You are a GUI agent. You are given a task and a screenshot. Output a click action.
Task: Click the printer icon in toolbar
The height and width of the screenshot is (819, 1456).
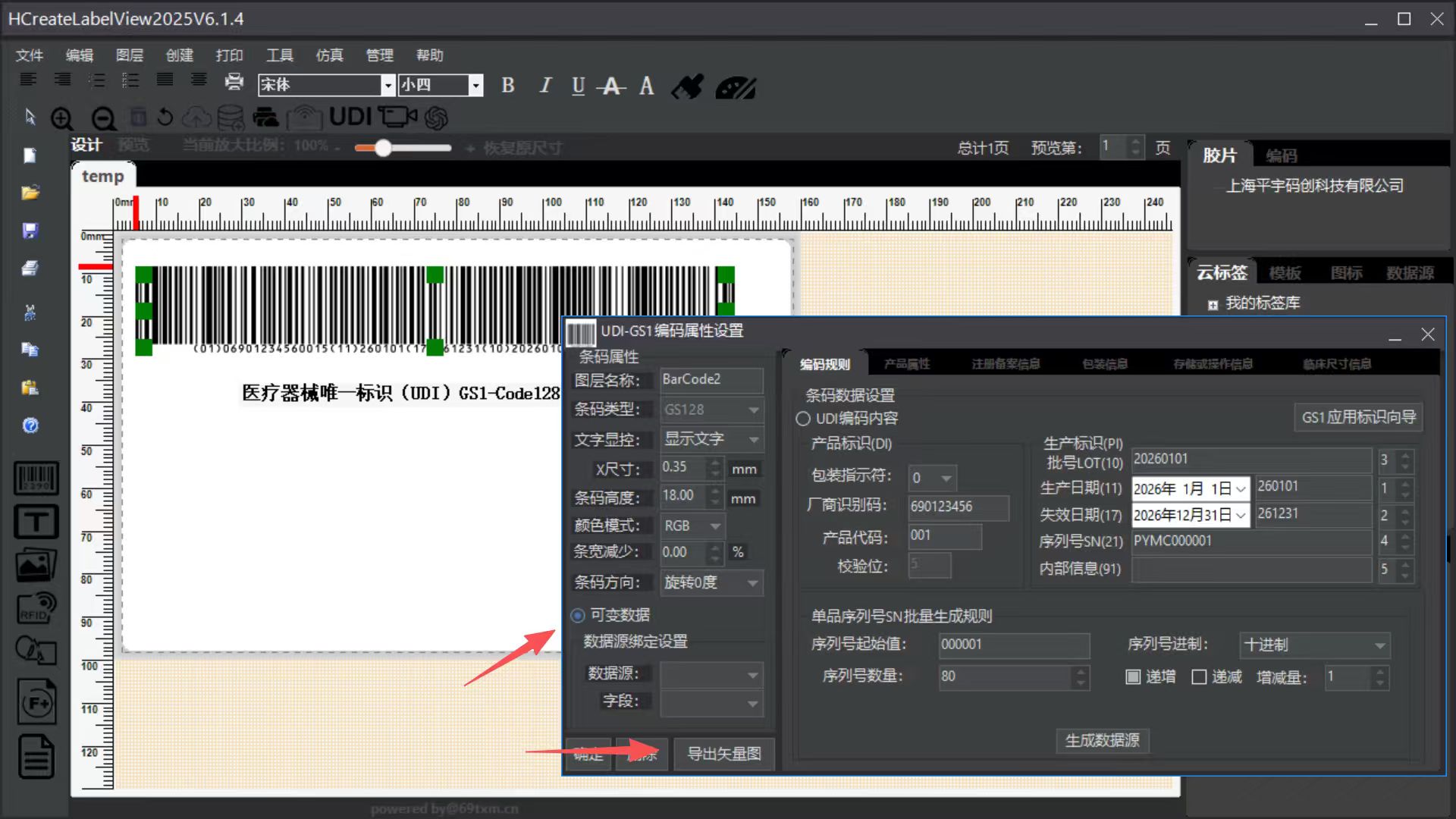234,82
